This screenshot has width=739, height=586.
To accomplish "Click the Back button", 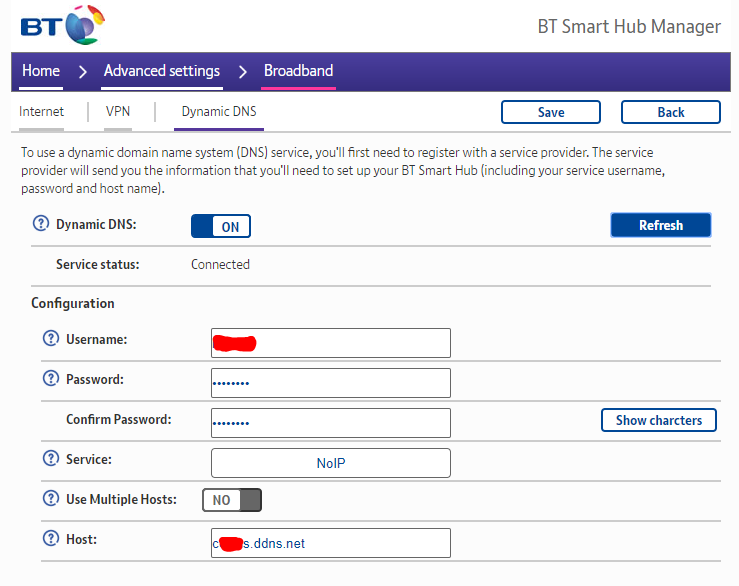I will 670,112.
